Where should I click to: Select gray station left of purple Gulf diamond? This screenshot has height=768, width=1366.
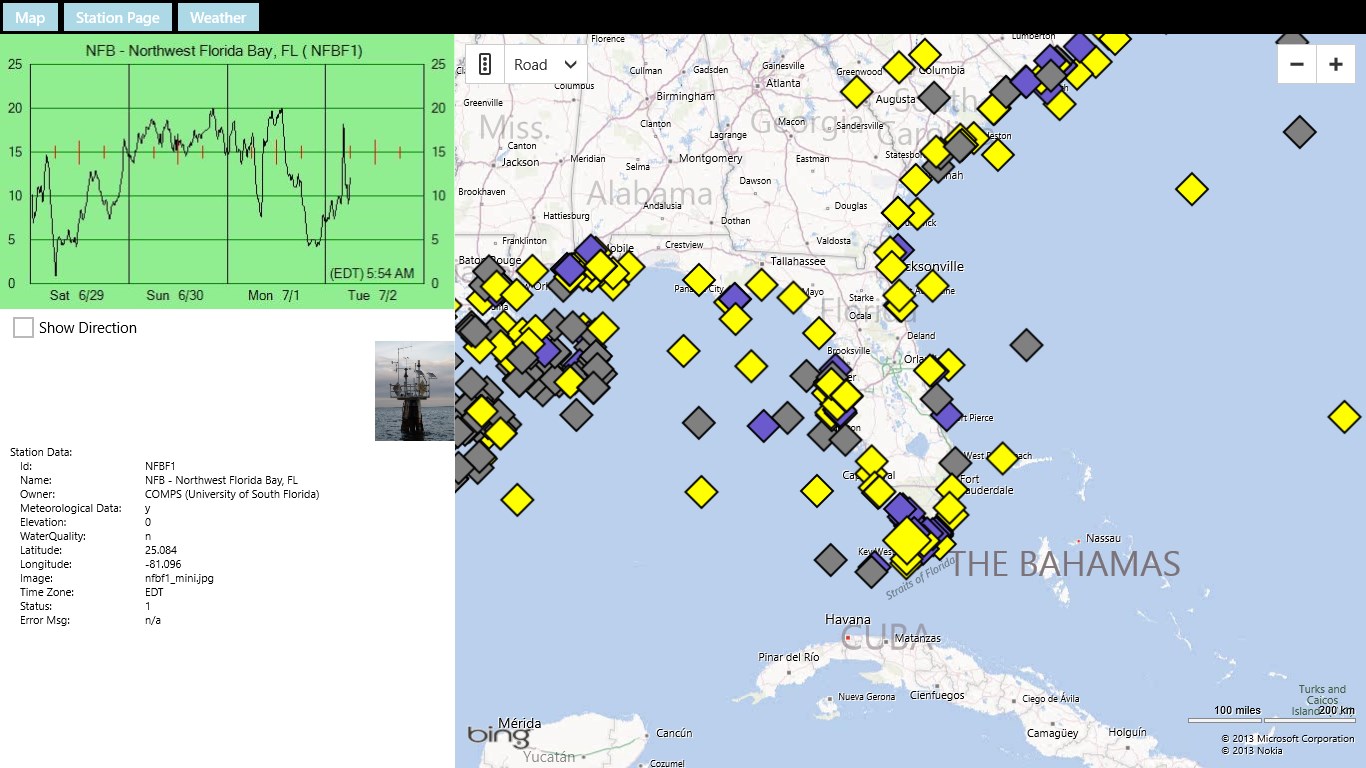point(699,423)
